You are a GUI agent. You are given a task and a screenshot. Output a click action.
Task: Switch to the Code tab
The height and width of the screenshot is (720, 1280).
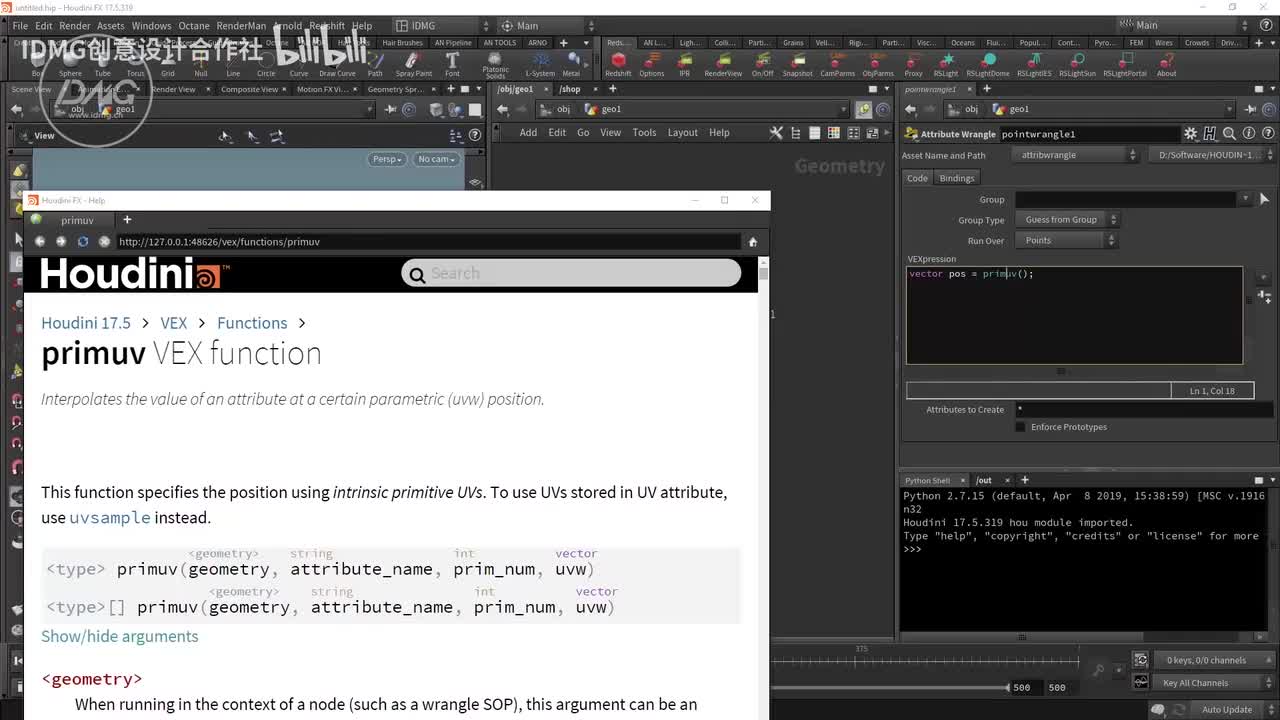coord(917,178)
